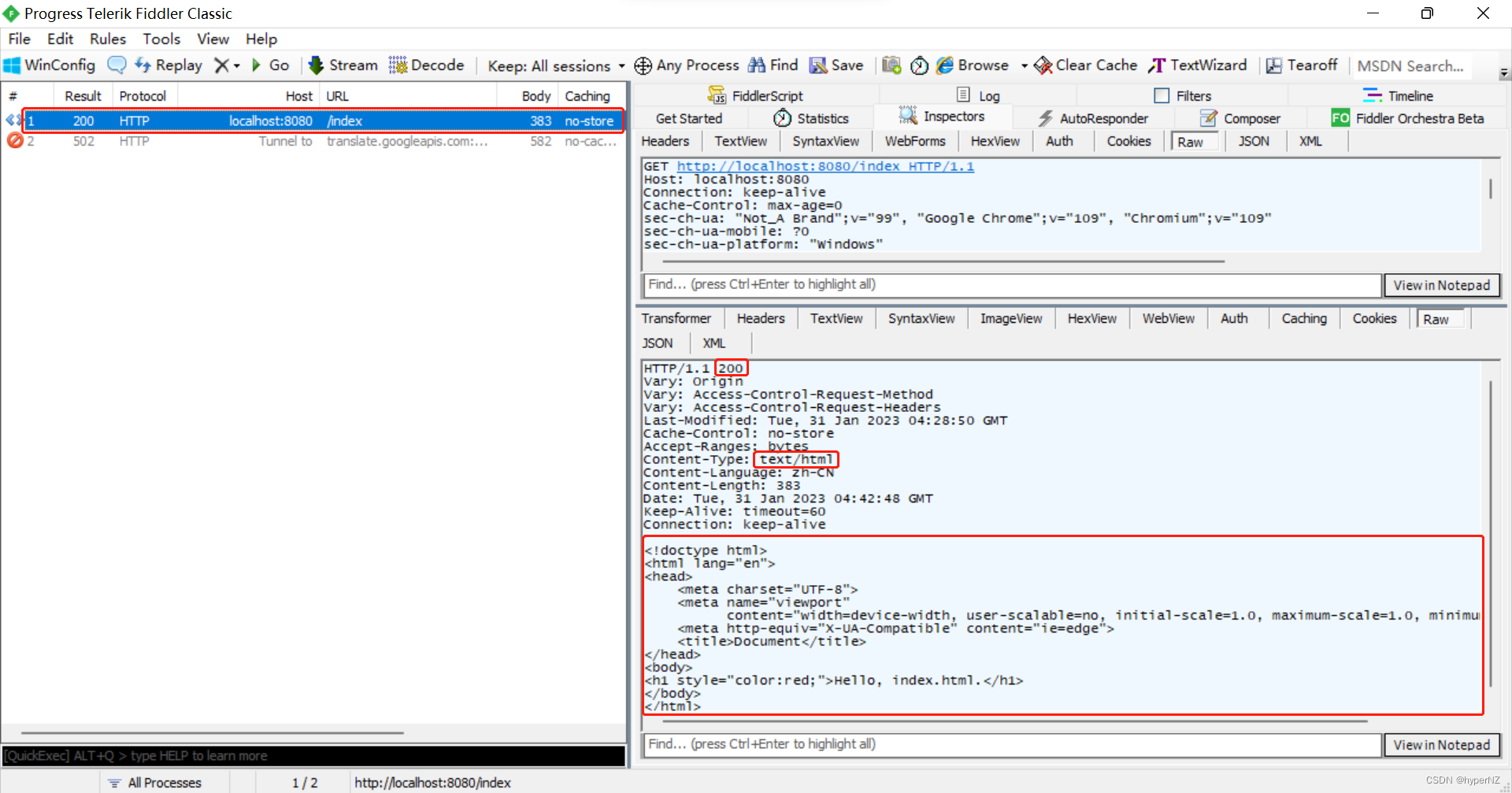Click All Processes status bar filter
This screenshot has height=793, width=1512.
pyautogui.click(x=156, y=783)
